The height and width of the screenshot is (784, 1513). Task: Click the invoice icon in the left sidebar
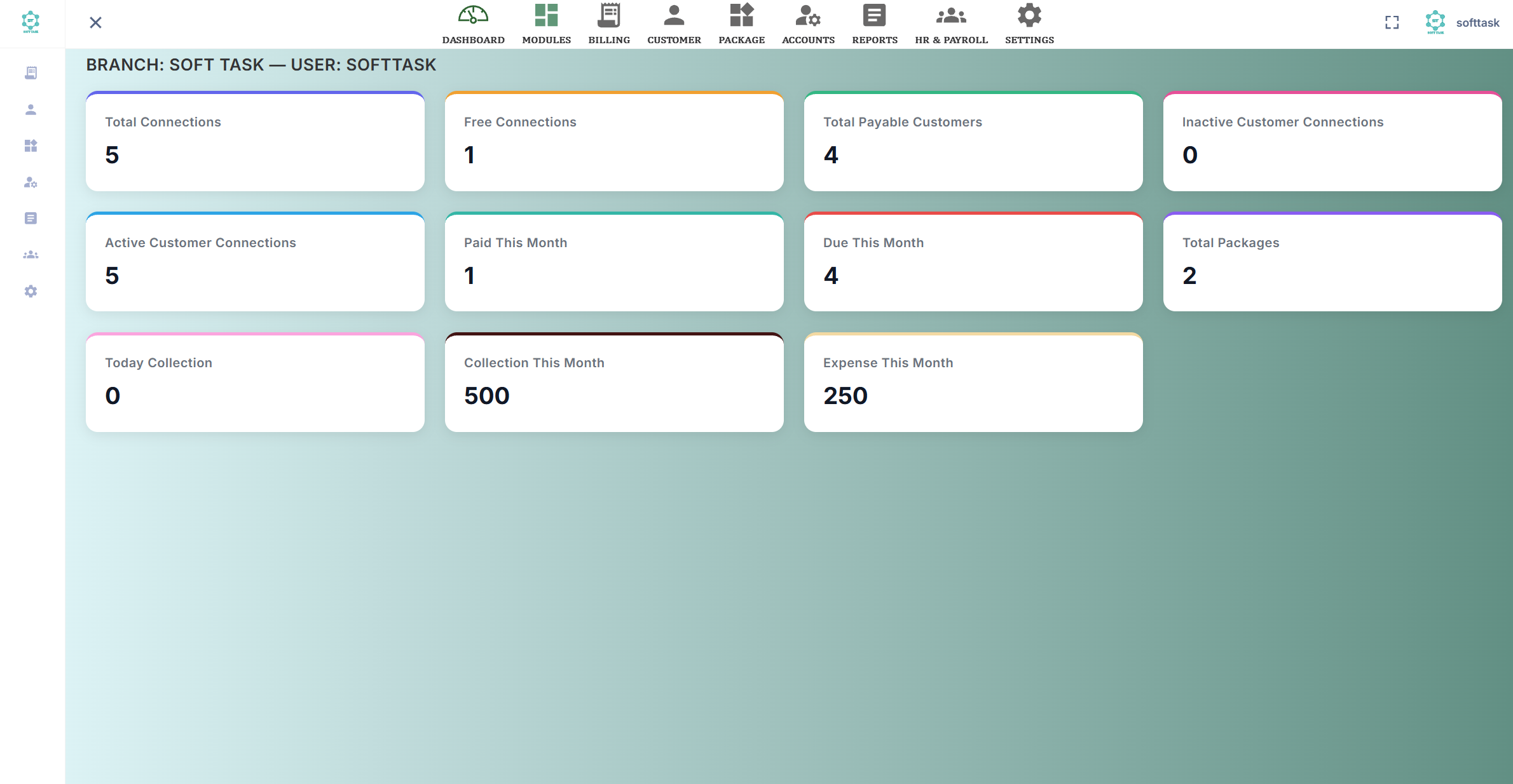coord(31,72)
